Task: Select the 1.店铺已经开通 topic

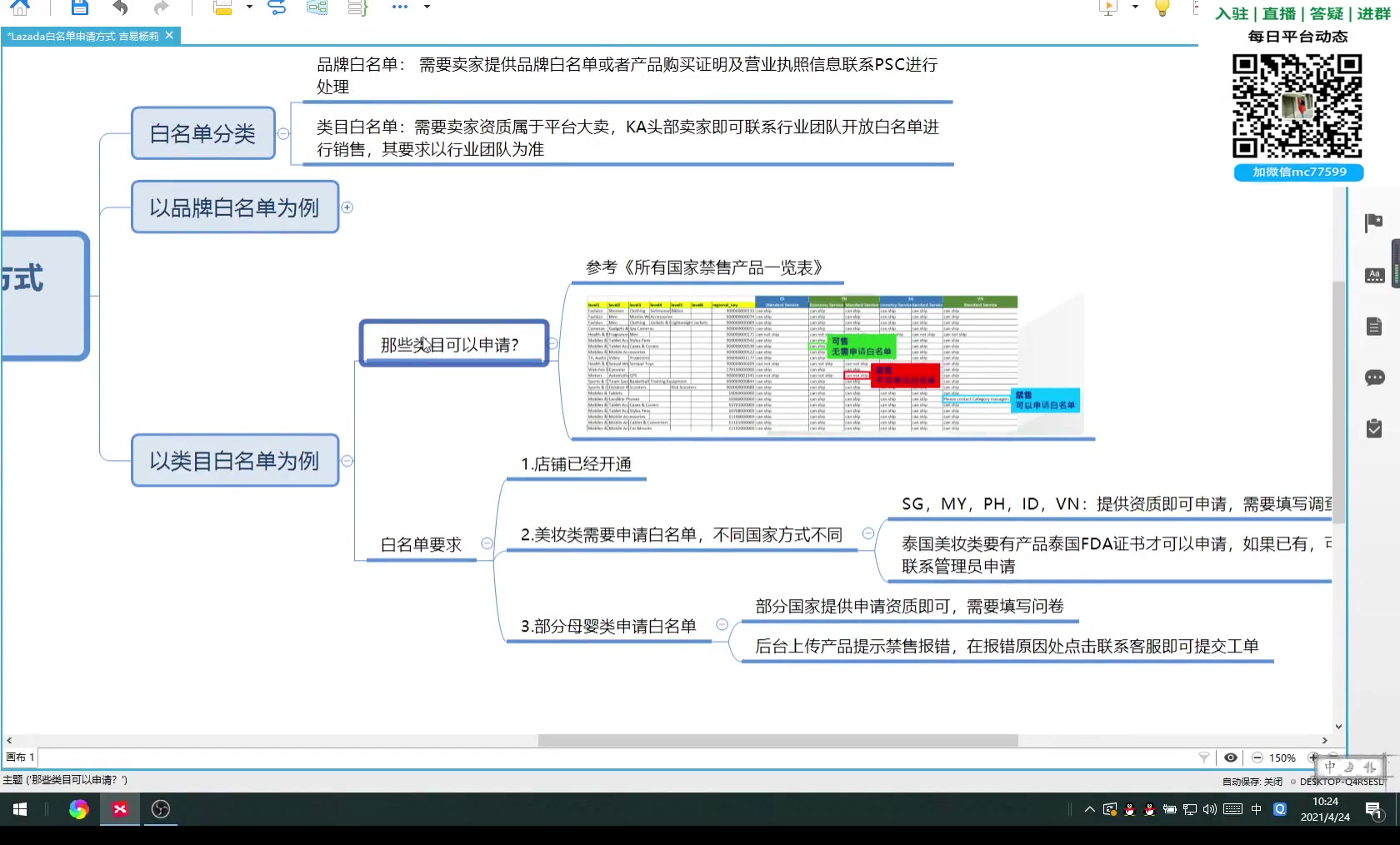Action: [x=576, y=464]
